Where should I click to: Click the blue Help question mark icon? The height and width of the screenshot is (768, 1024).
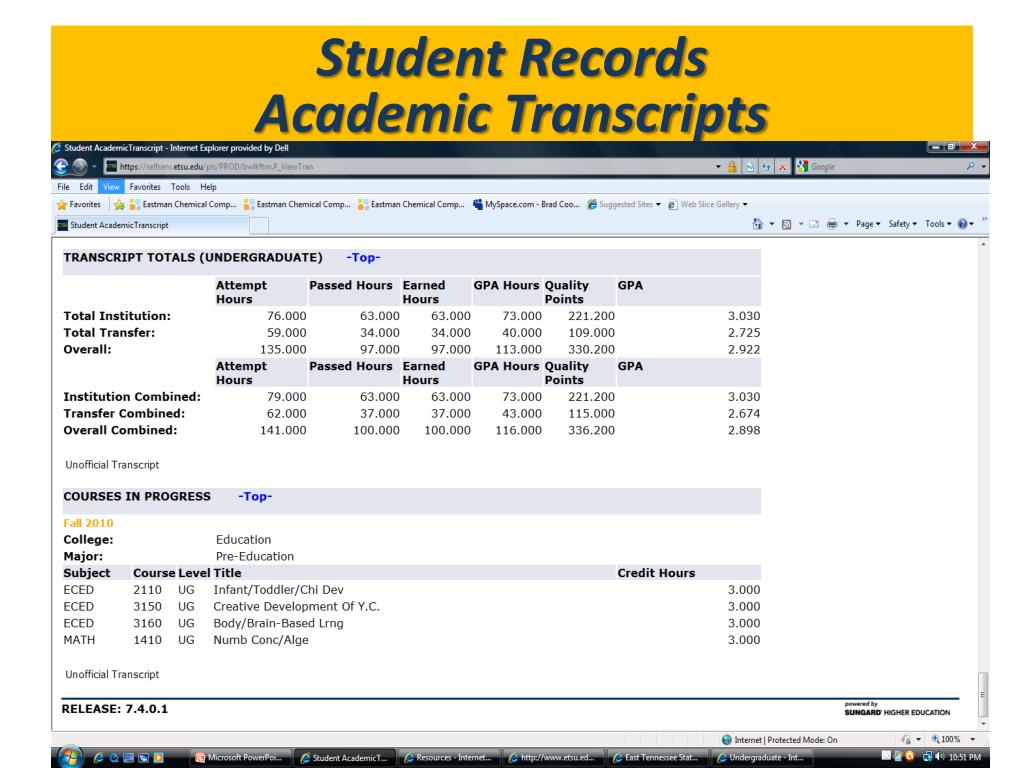[x=963, y=224]
